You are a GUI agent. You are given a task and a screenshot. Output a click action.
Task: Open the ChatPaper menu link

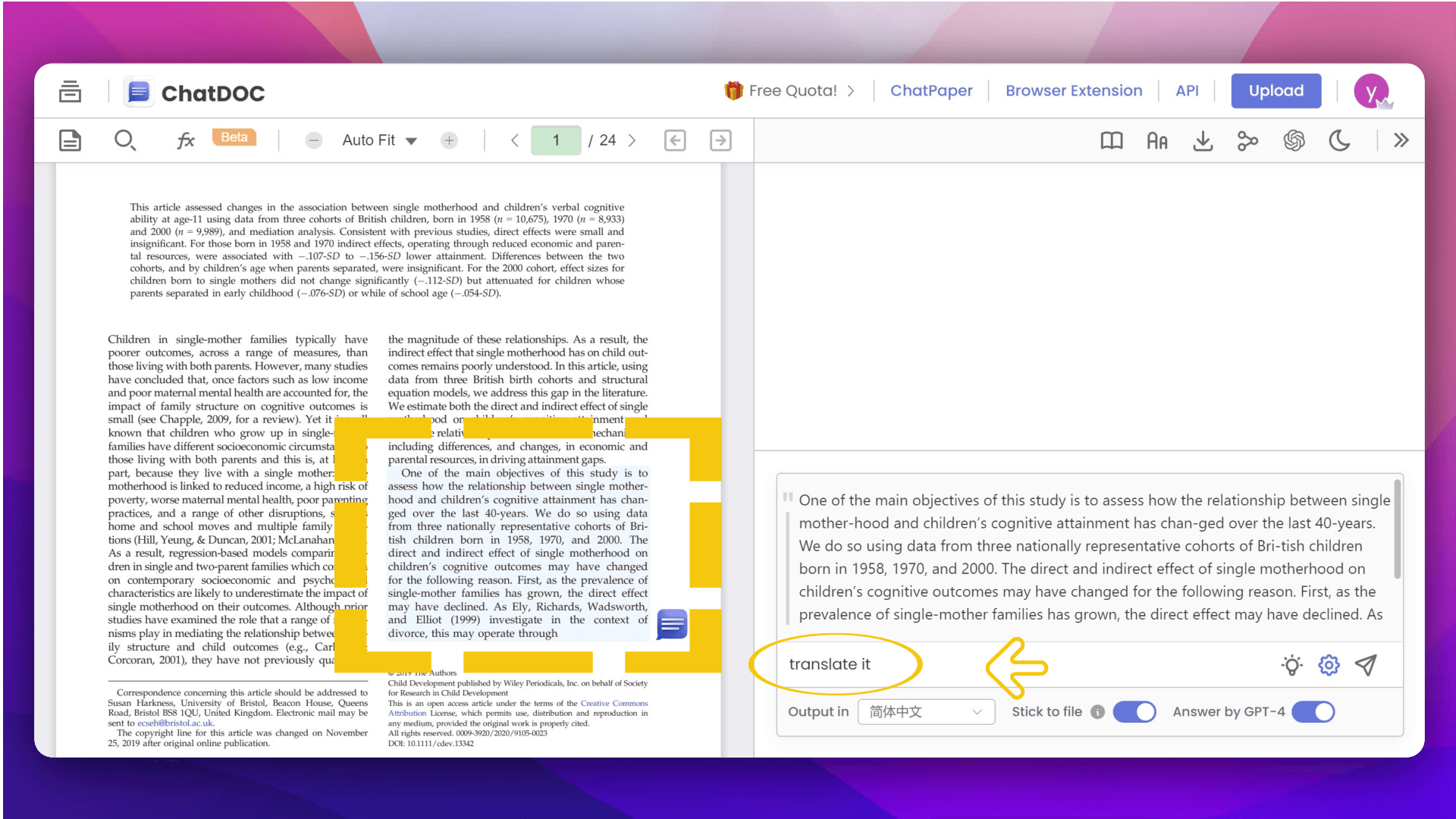pos(931,91)
